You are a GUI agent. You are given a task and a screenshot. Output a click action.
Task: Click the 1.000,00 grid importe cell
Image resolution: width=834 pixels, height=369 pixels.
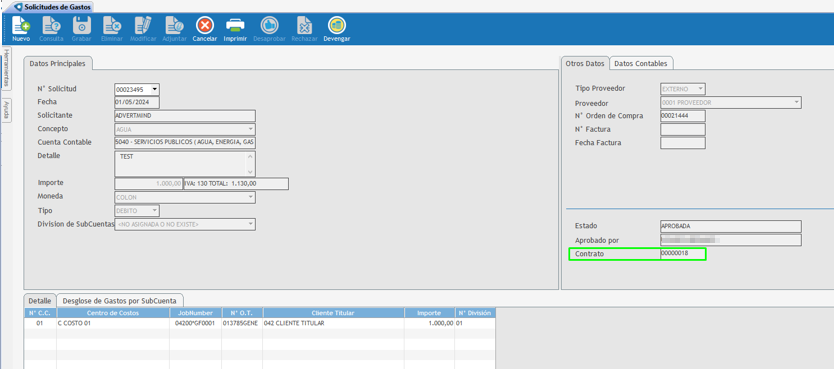click(430, 323)
